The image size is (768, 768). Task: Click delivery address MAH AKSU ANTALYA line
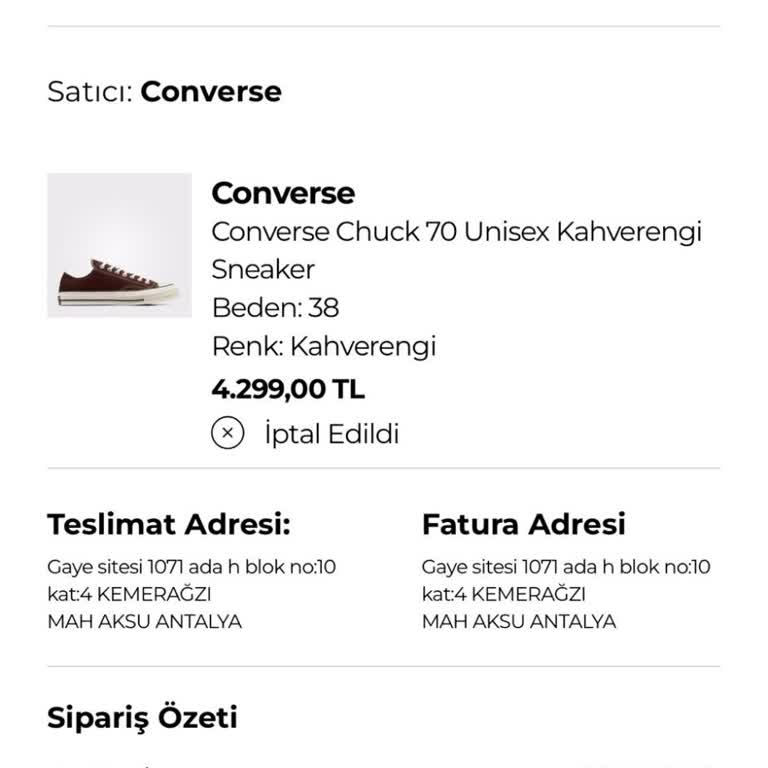[x=144, y=621]
